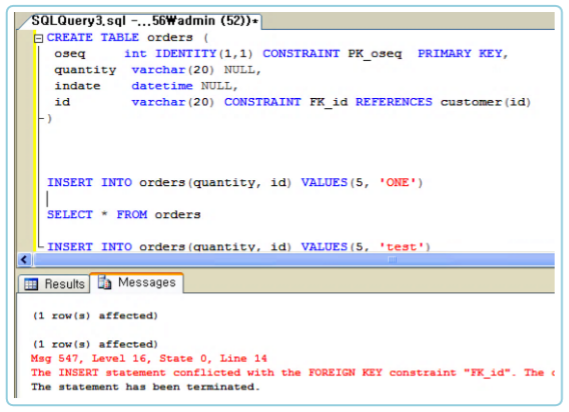
Task: Click the string value 'ONE' in first INSERT
Action: (397, 182)
